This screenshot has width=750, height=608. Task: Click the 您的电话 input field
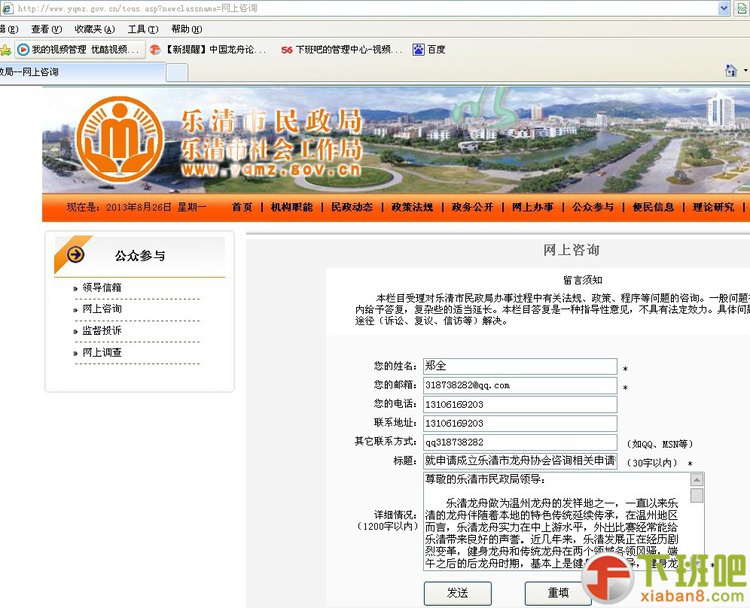click(520, 405)
